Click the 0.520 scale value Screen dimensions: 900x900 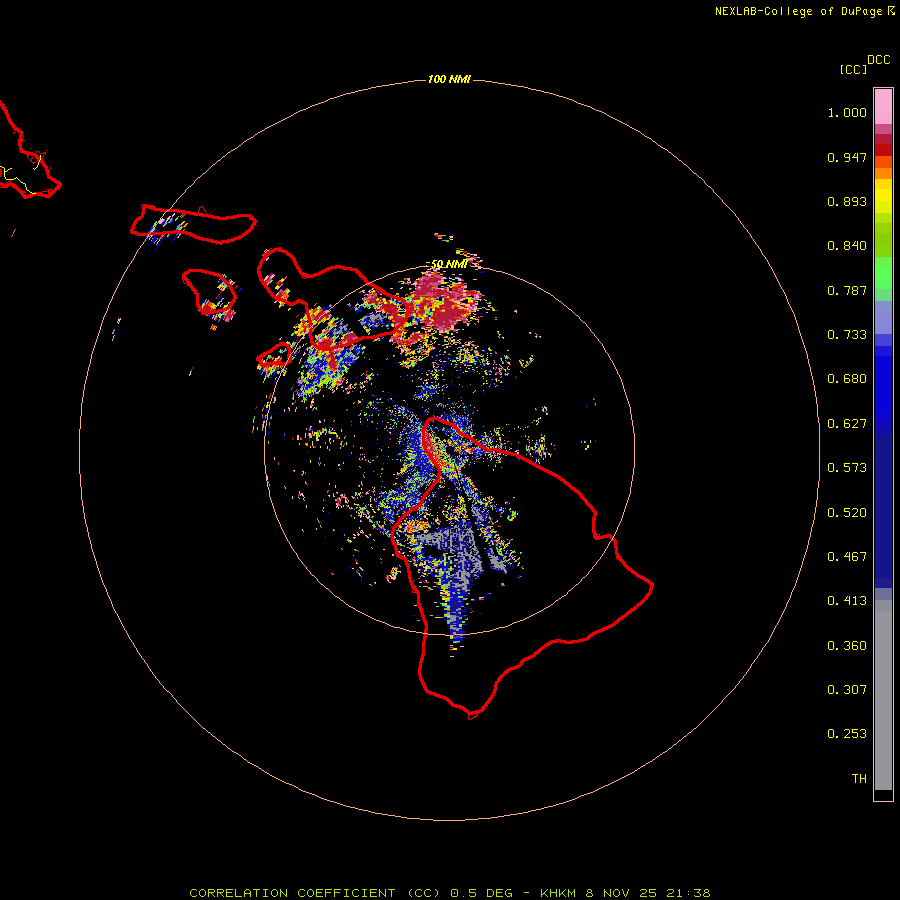pos(847,513)
